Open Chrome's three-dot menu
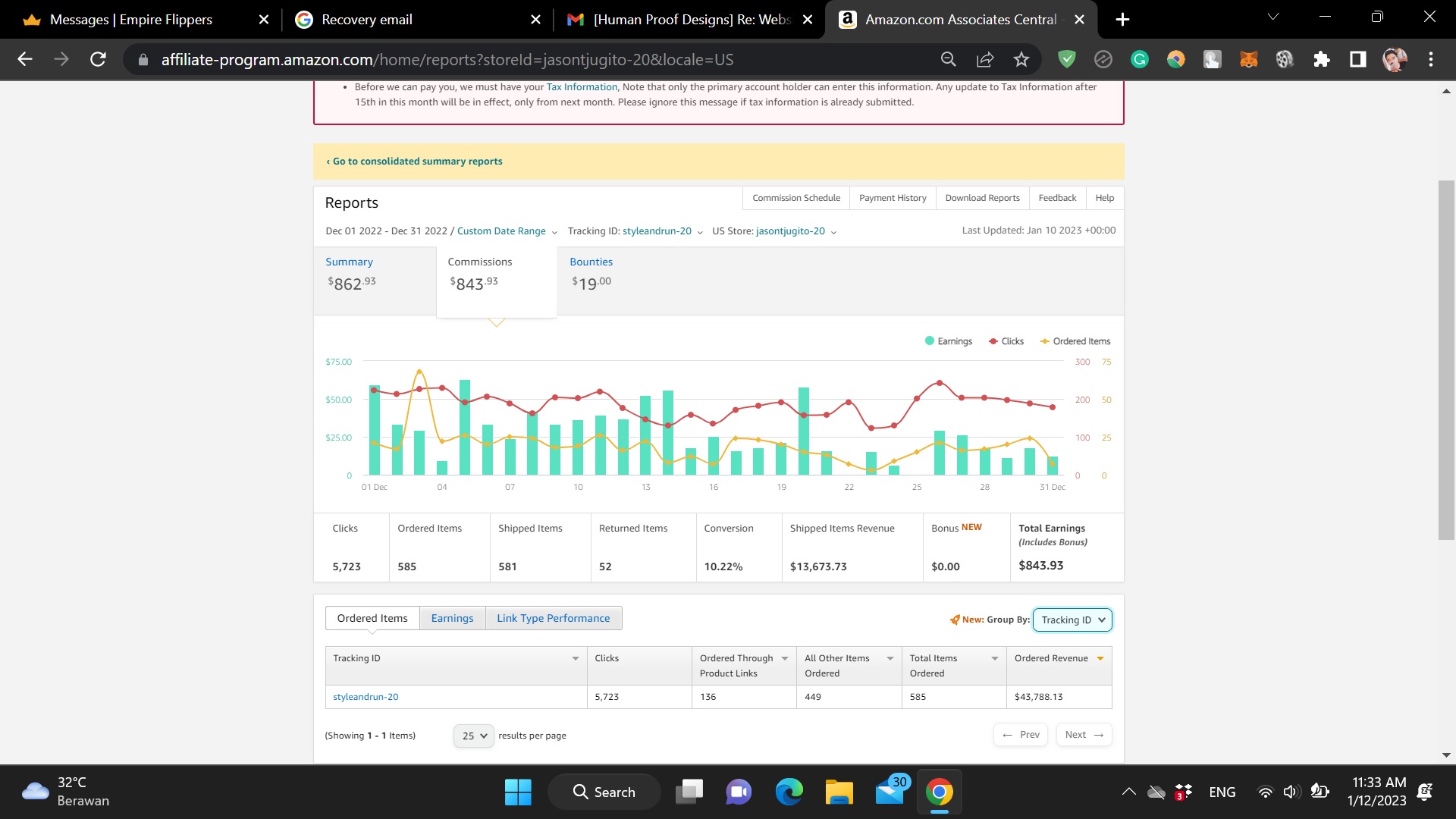The width and height of the screenshot is (1456, 819). pyautogui.click(x=1431, y=59)
